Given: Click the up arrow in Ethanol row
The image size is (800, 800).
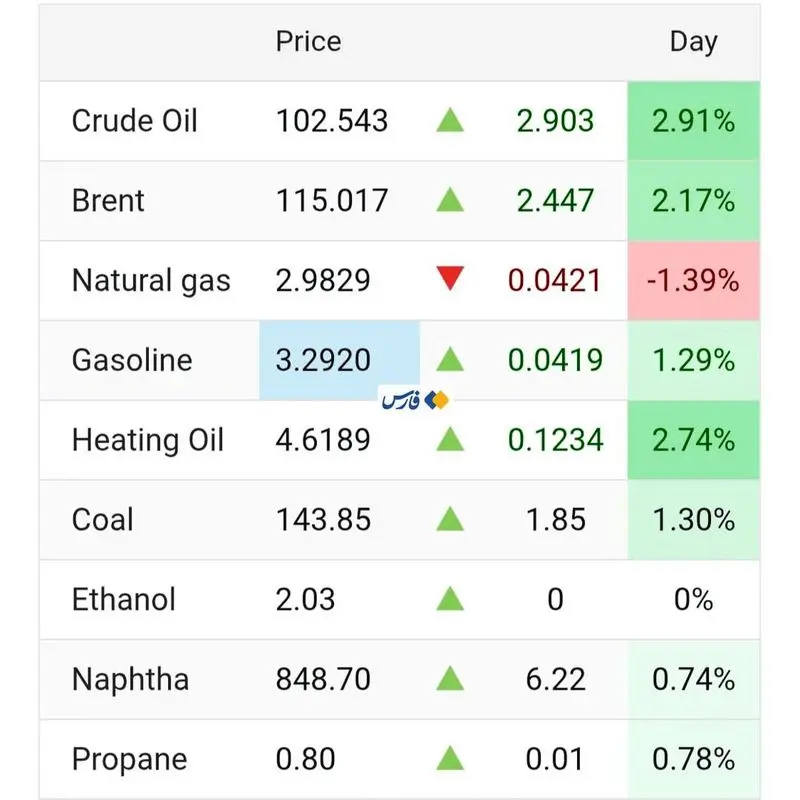Looking at the screenshot, I should point(450,599).
